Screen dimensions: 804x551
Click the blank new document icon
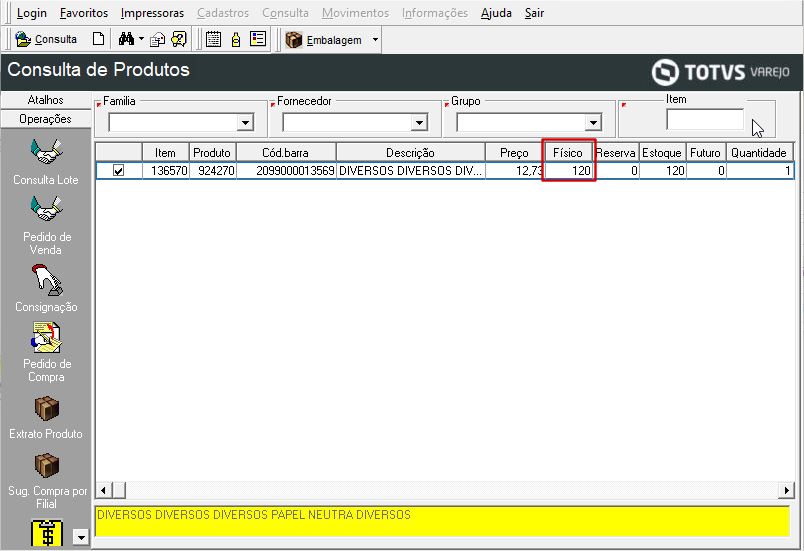98,39
